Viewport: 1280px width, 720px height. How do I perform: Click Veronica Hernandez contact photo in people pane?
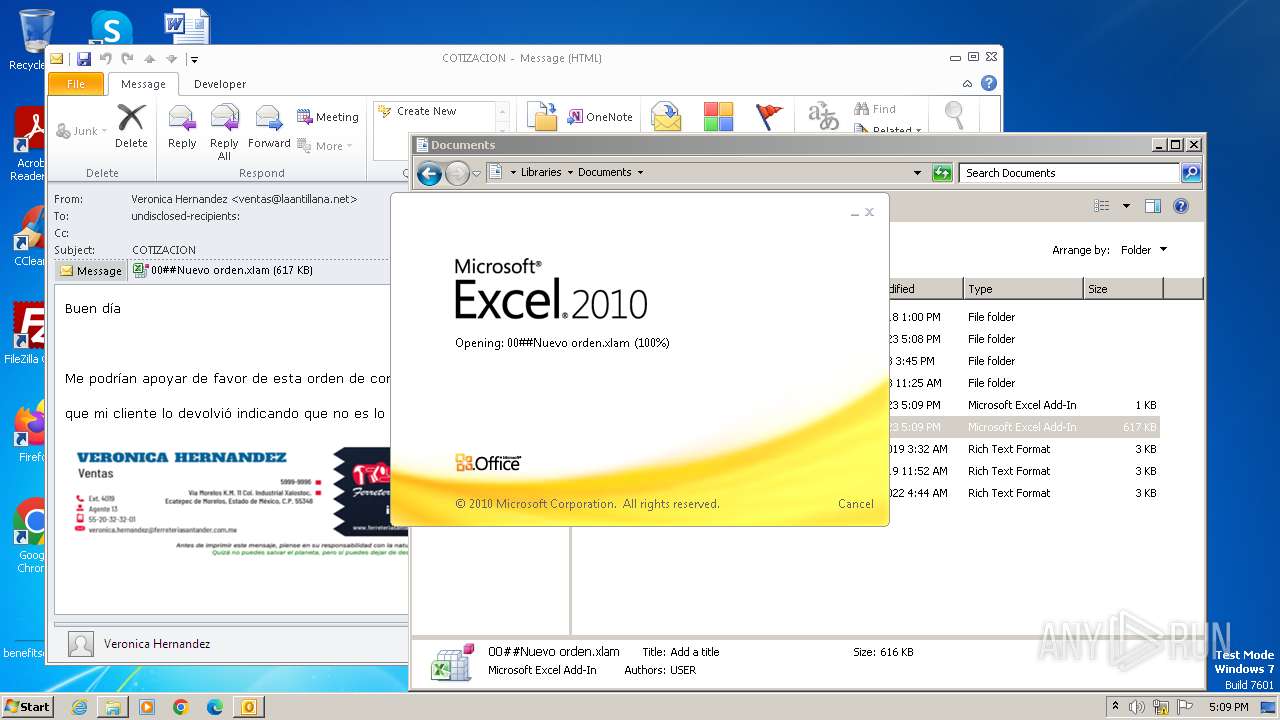point(81,644)
